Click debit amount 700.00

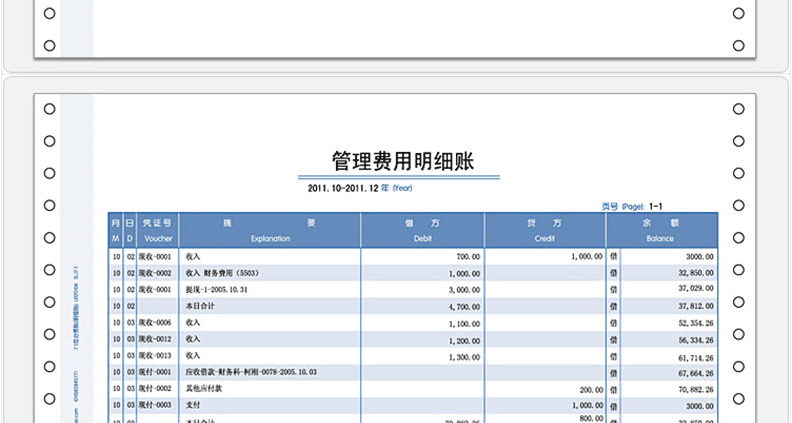(468, 257)
